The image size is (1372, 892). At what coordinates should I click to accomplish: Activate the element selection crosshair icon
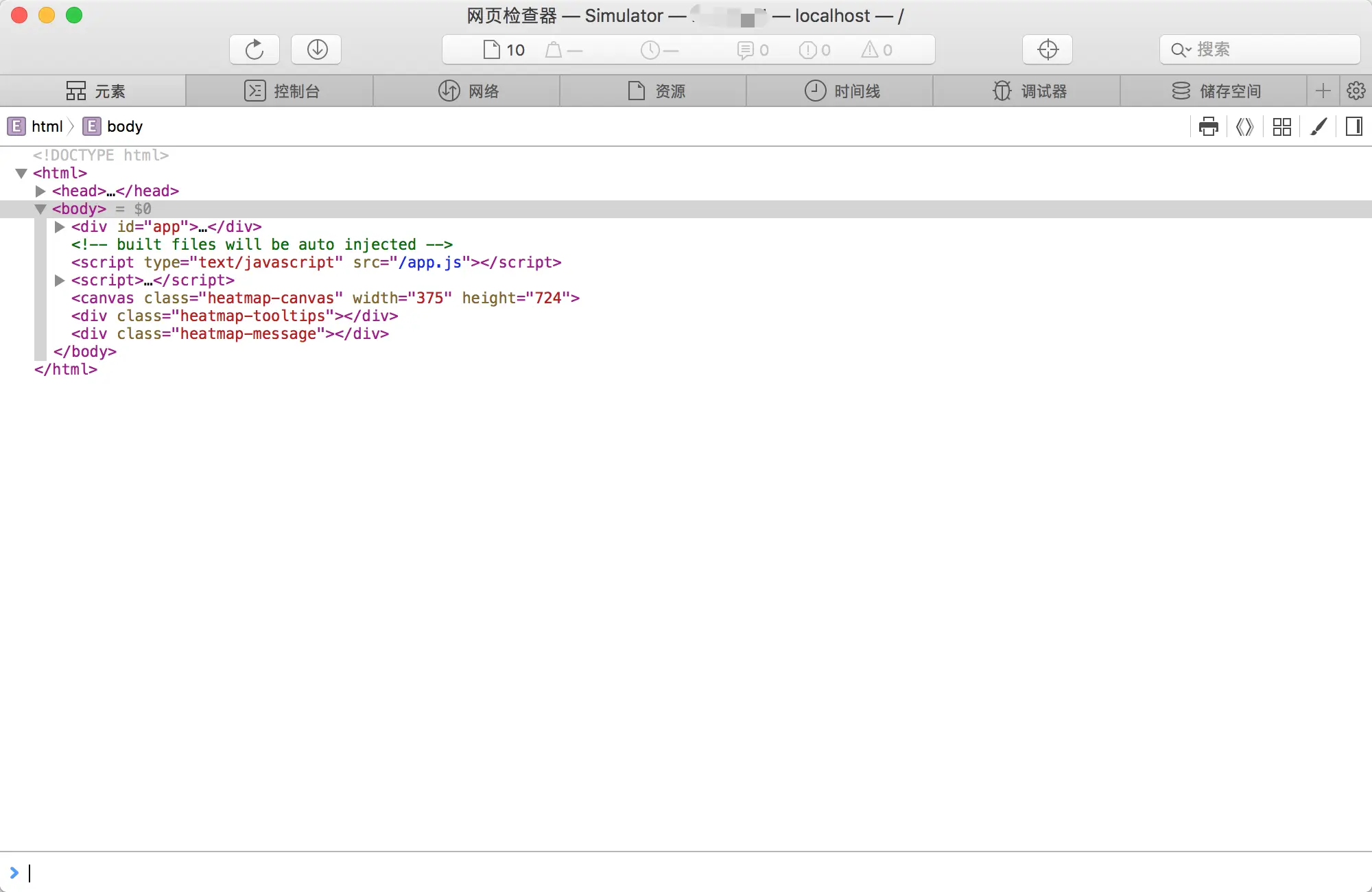(x=1048, y=49)
